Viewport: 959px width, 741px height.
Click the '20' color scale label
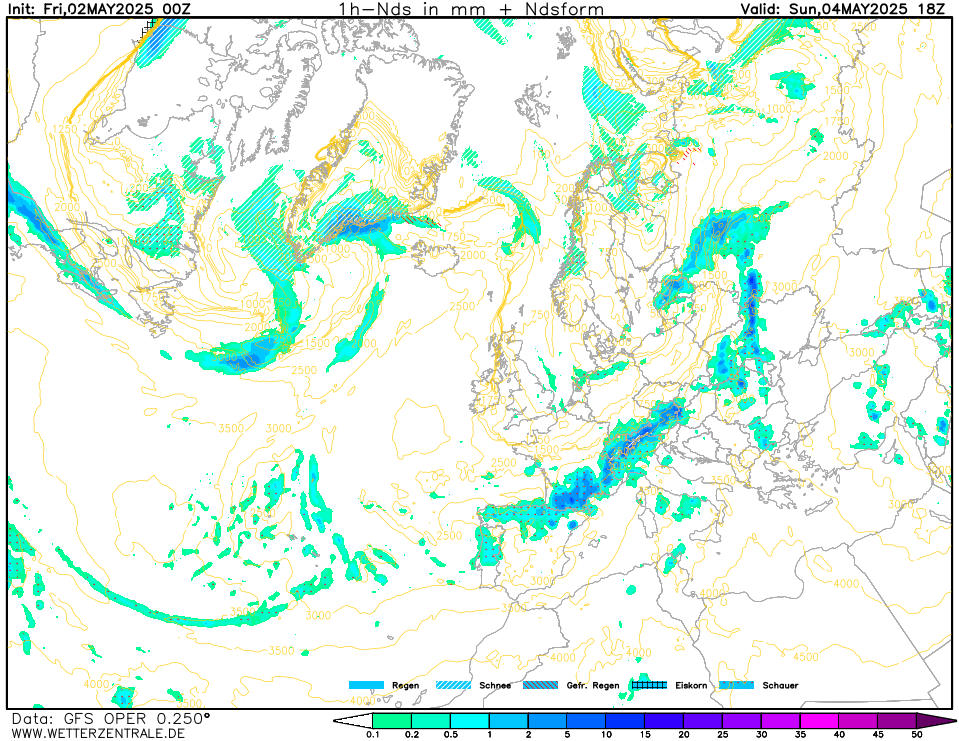684,734
